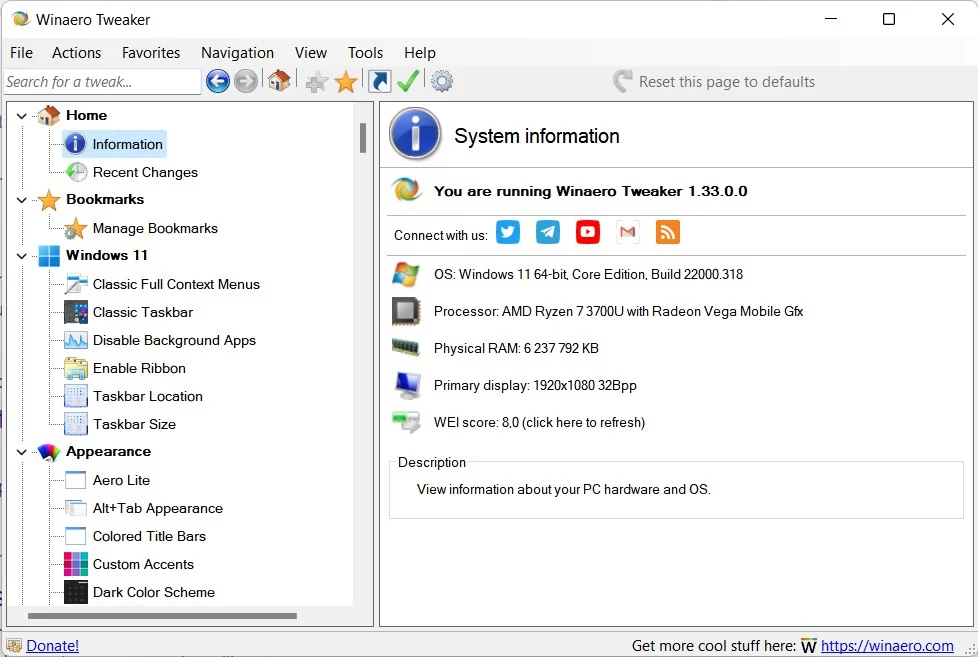Click the Appearance category heading
The image size is (978, 657).
[x=109, y=452]
